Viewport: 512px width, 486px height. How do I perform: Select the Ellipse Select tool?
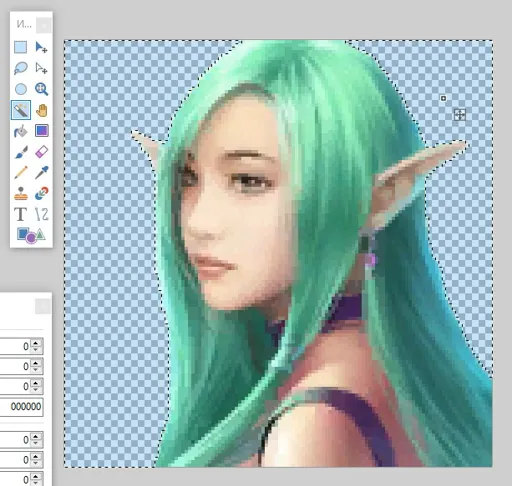pos(21,89)
